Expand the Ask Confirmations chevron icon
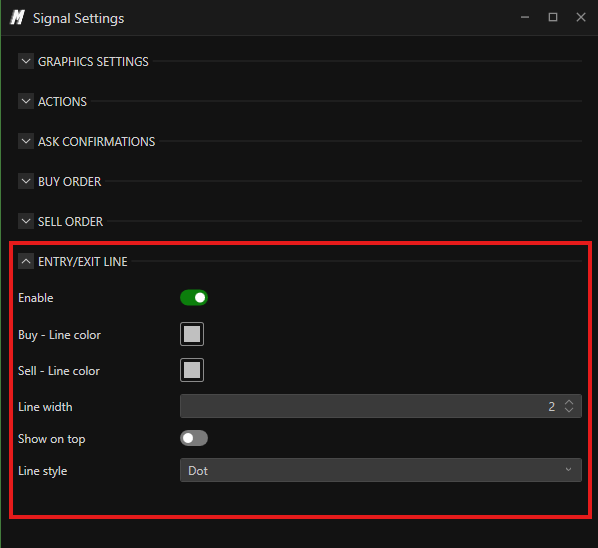 pos(26,141)
